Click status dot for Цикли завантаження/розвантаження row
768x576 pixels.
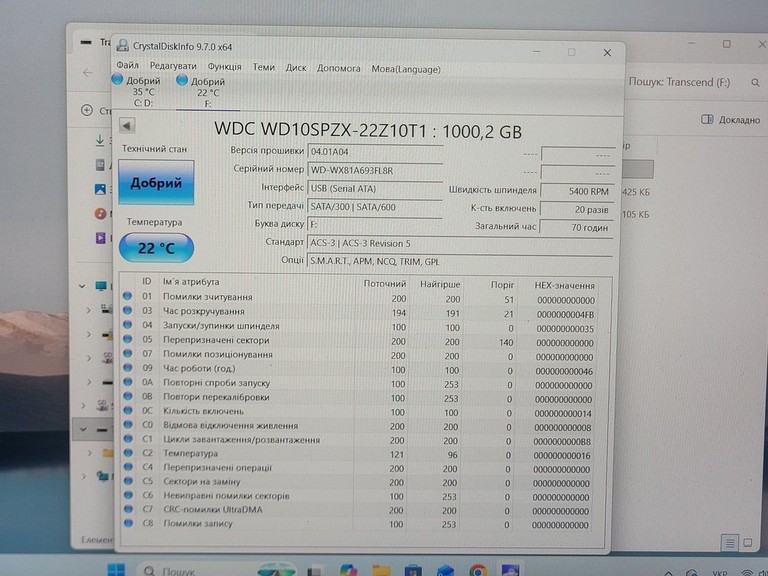point(128,438)
